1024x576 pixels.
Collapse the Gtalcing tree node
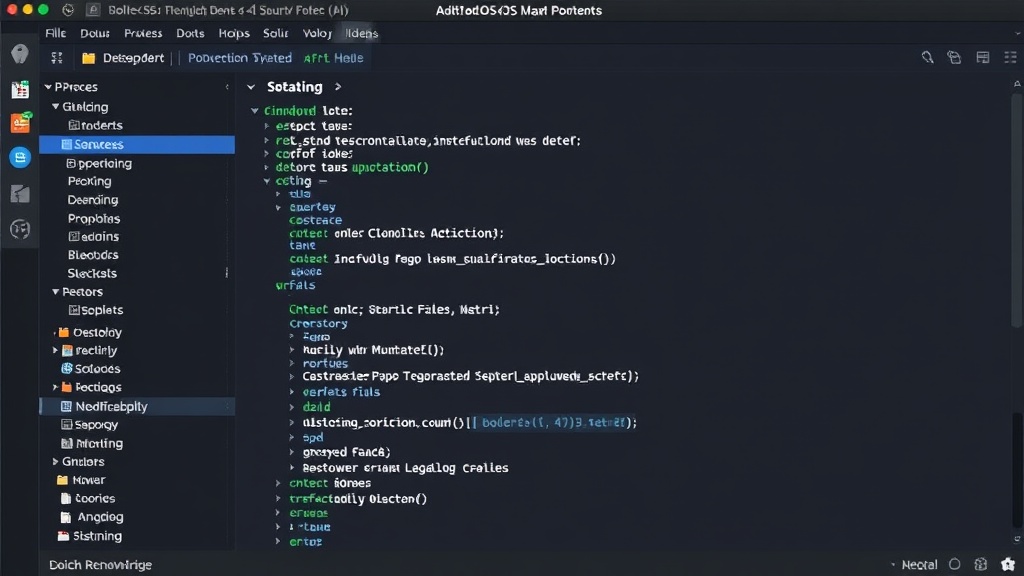point(56,106)
